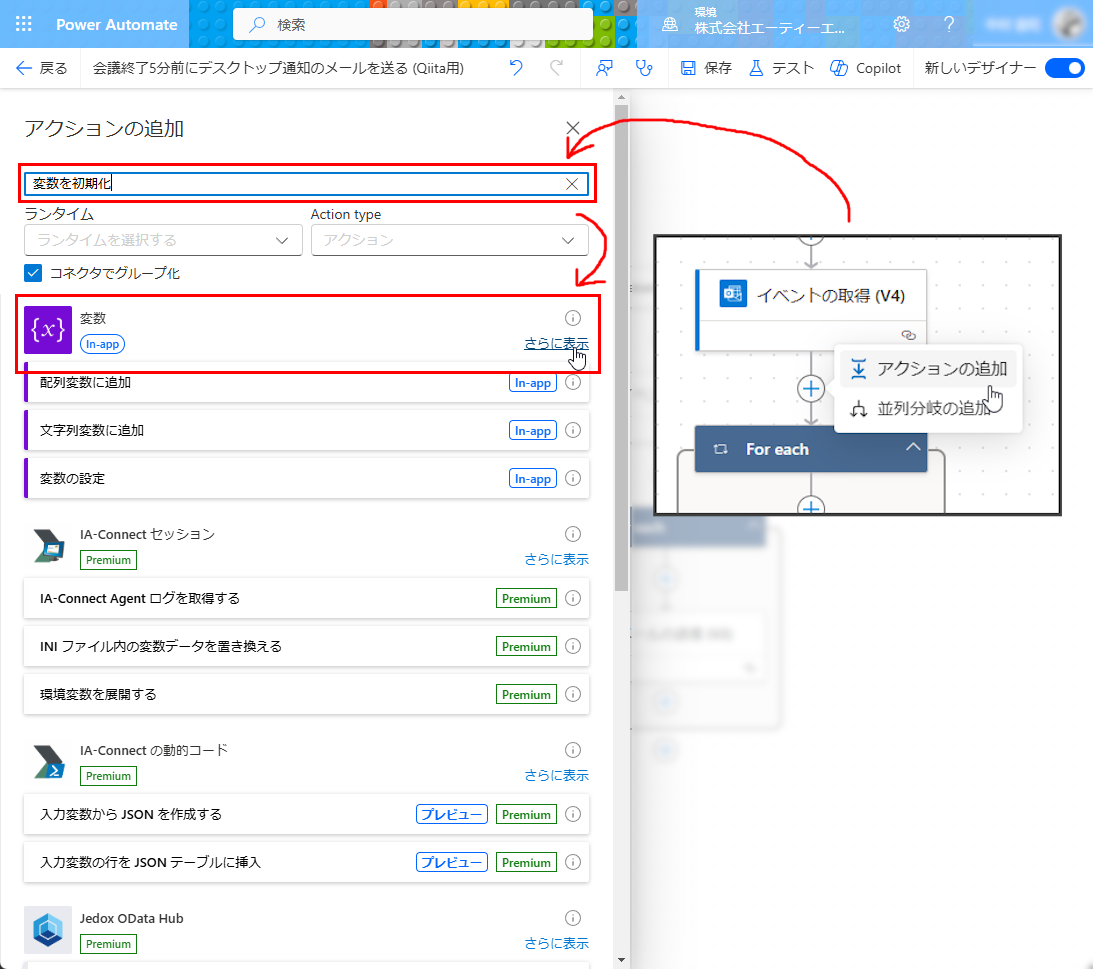Click the action search field
This screenshot has height=969, width=1093.
tap(307, 184)
